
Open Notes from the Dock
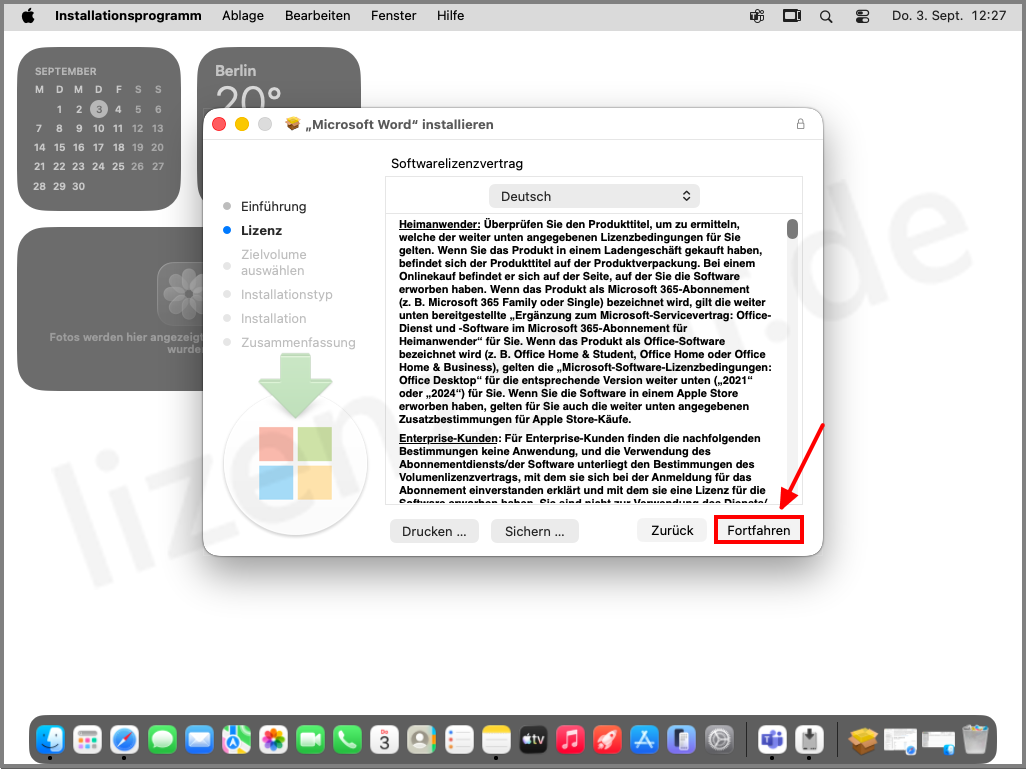click(496, 740)
